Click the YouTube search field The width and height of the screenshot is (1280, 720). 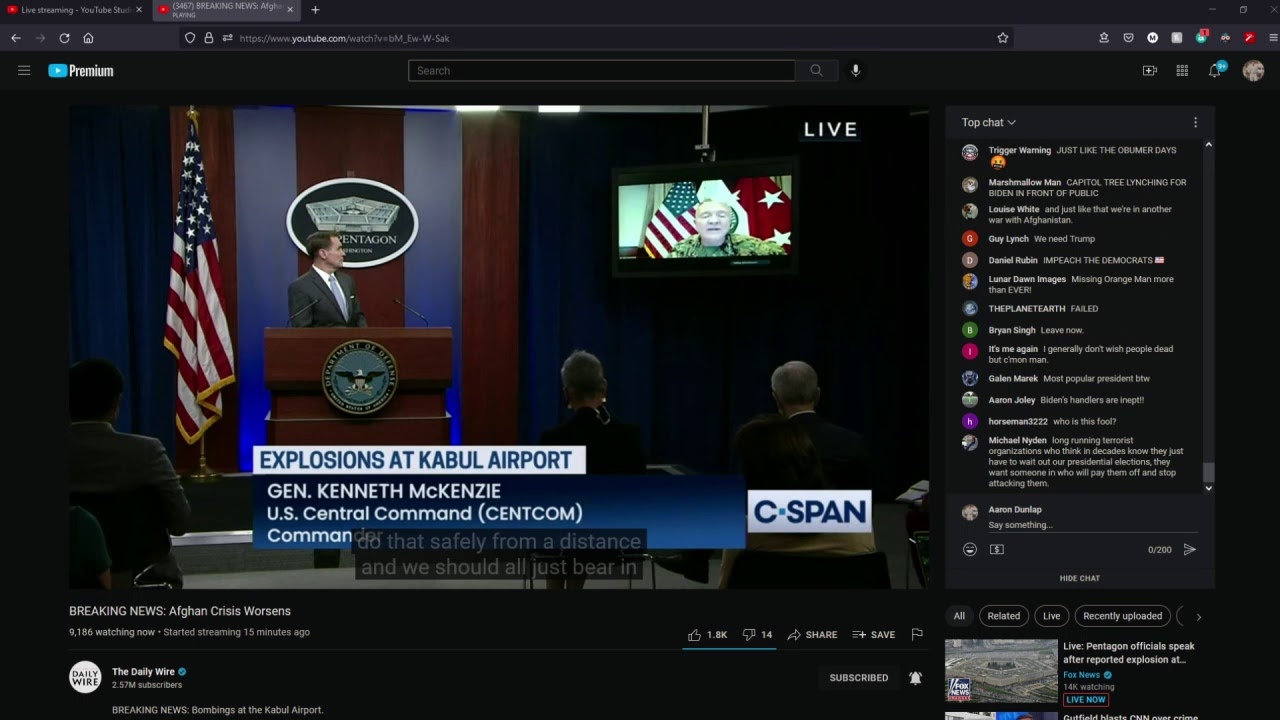click(602, 71)
